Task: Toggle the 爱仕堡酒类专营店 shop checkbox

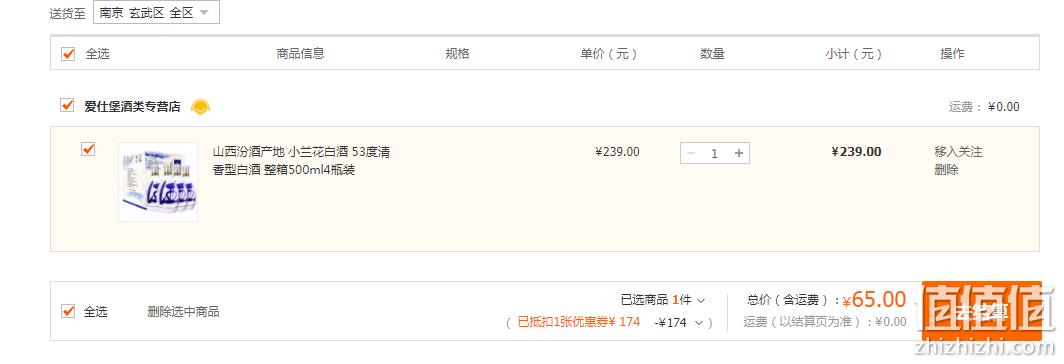Action: tap(67, 105)
